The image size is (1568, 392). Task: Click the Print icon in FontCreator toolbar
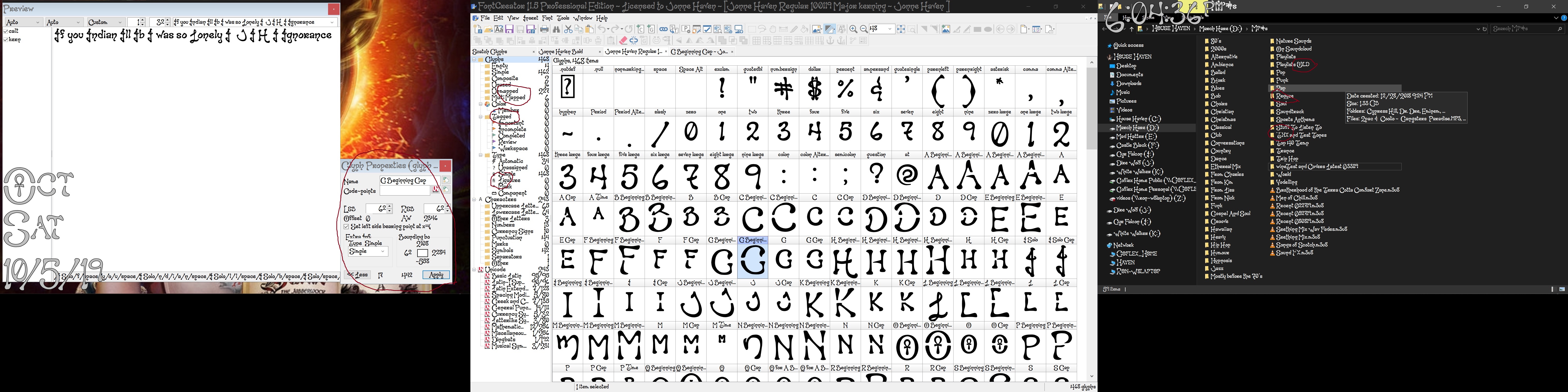(544, 29)
